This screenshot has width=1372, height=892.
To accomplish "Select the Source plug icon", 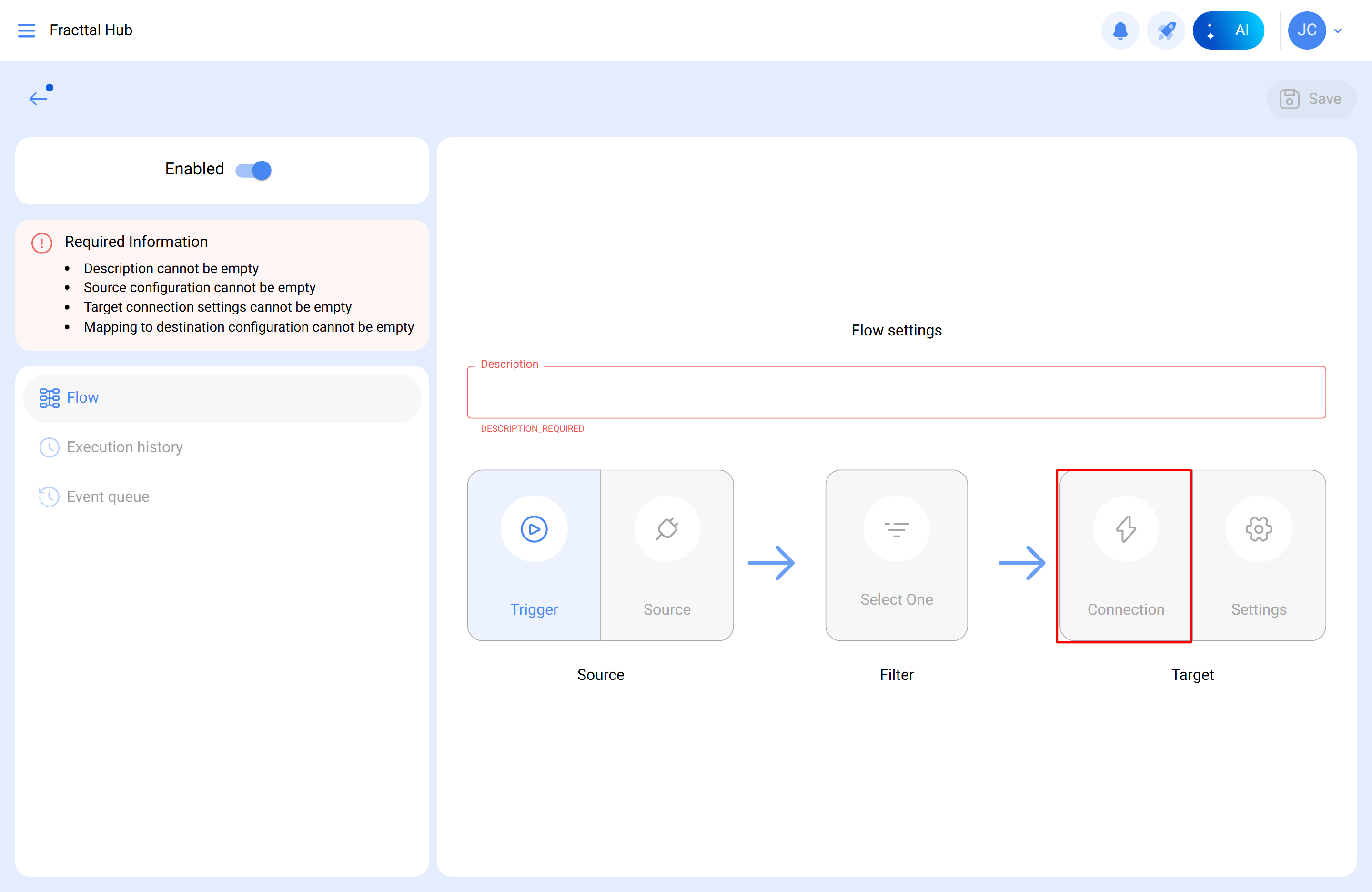I will point(667,529).
